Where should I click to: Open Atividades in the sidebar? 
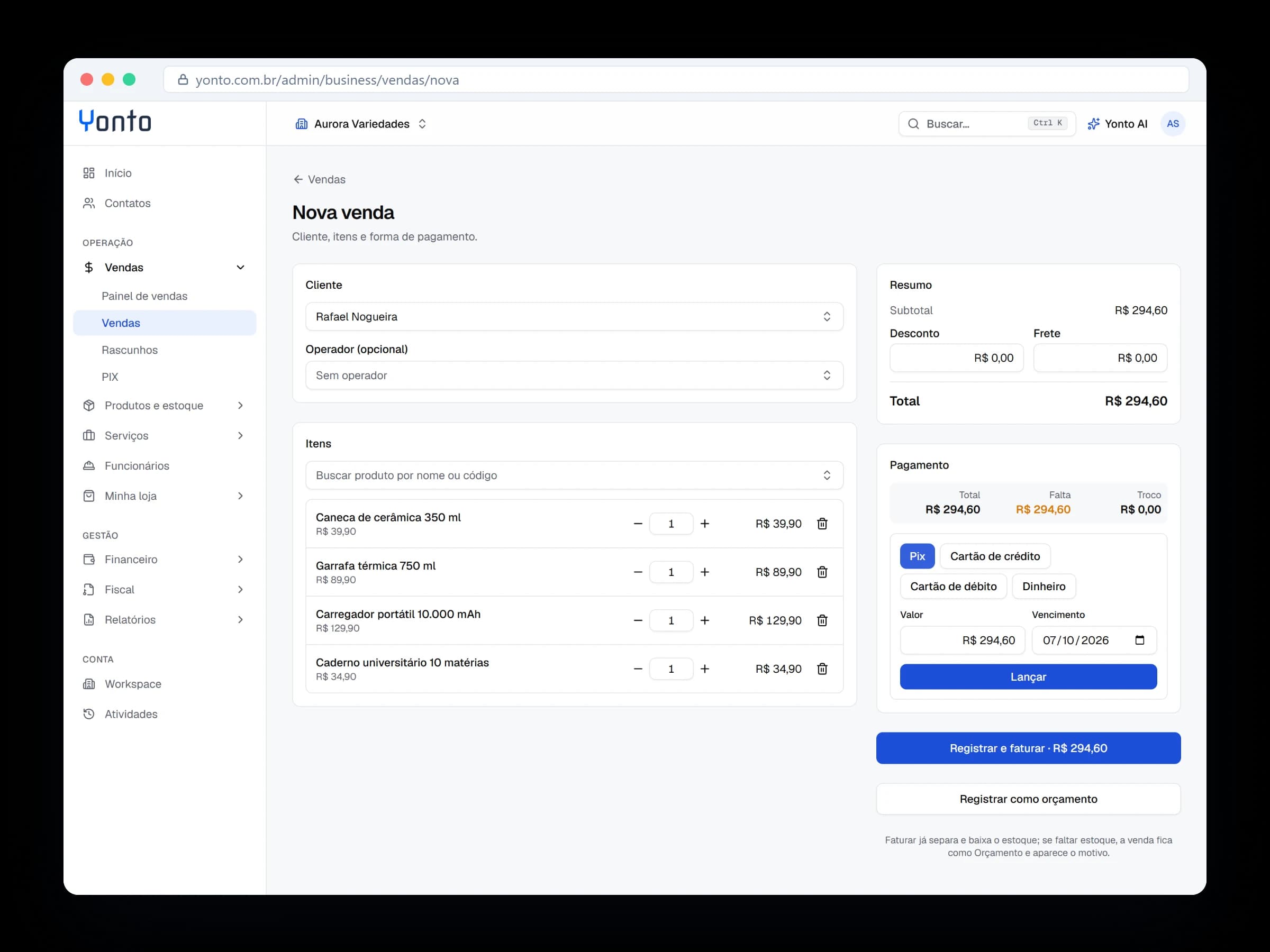pyautogui.click(x=165, y=714)
